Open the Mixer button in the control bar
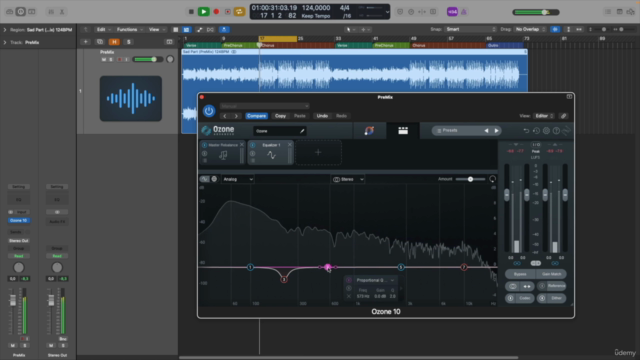The width and height of the screenshot is (640, 360). (51, 12)
